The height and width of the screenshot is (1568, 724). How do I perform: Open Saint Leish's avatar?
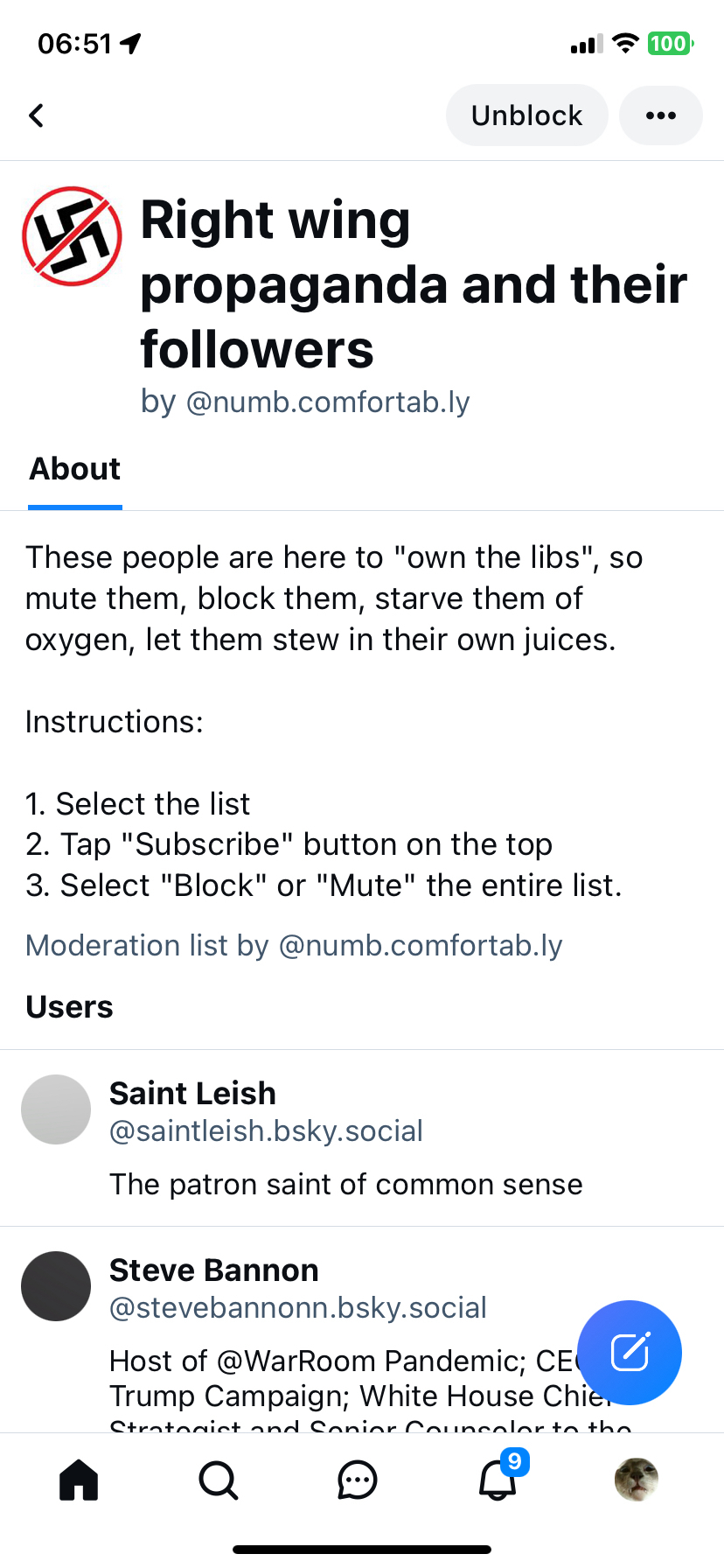(x=56, y=1109)
